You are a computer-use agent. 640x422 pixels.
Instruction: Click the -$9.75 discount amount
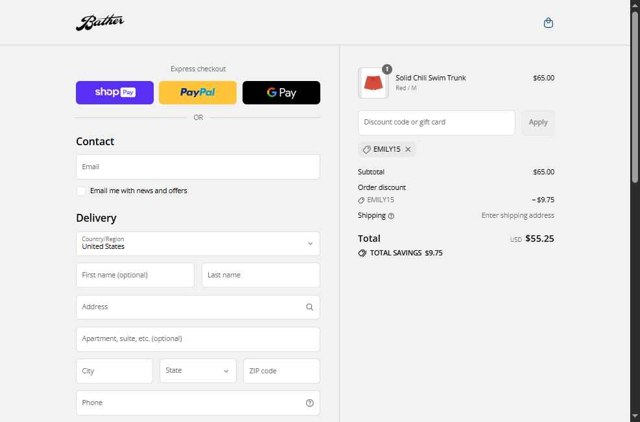[x=543, y=200]
